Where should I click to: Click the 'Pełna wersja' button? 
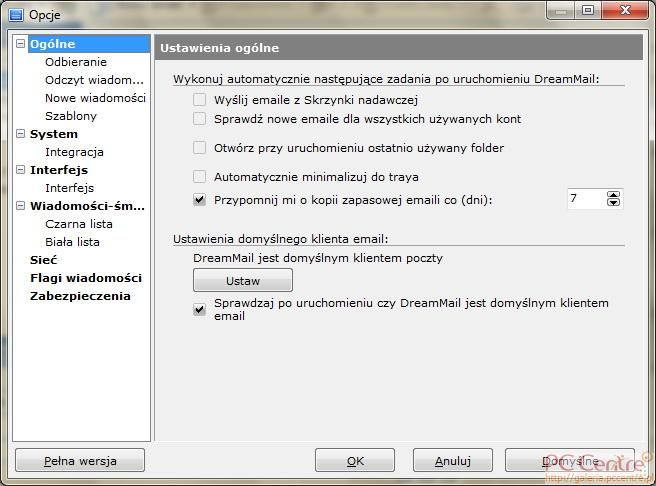click(x=80, y=460)
